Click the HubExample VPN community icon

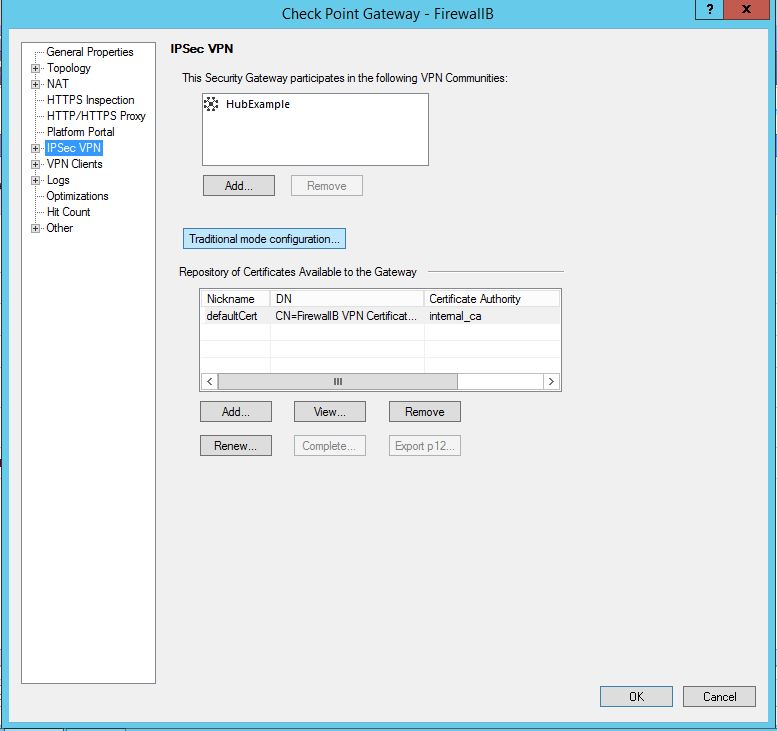click(211, 104)
